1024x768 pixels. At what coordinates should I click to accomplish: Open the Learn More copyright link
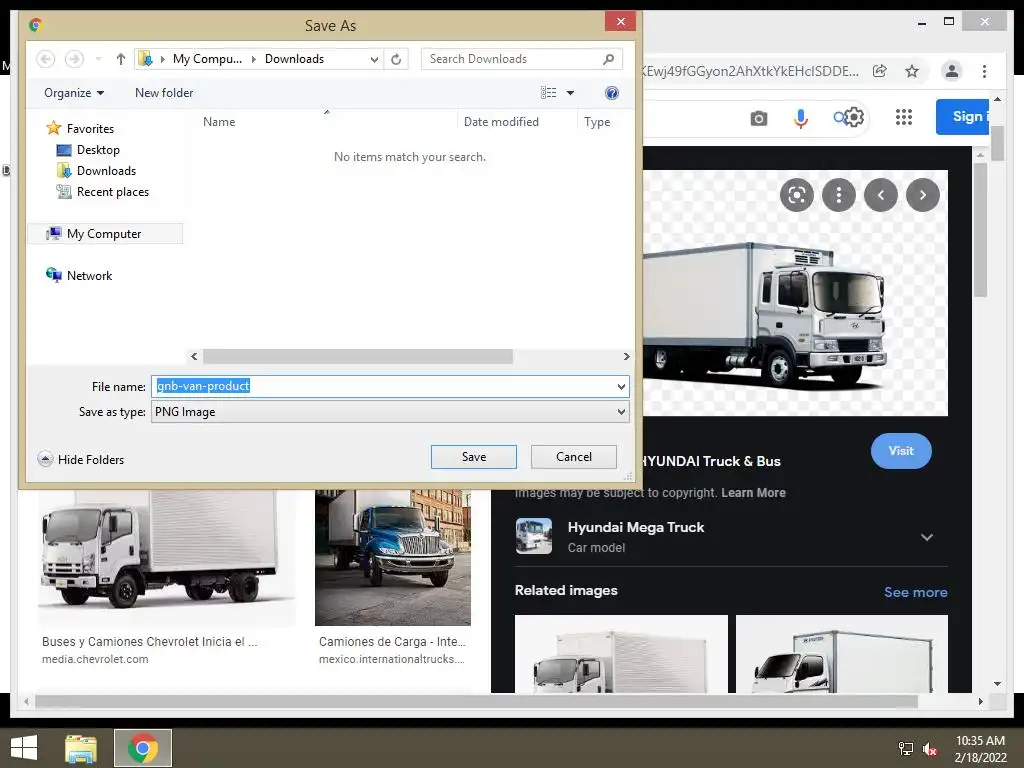pyautogui.click(x=753, y=492)
